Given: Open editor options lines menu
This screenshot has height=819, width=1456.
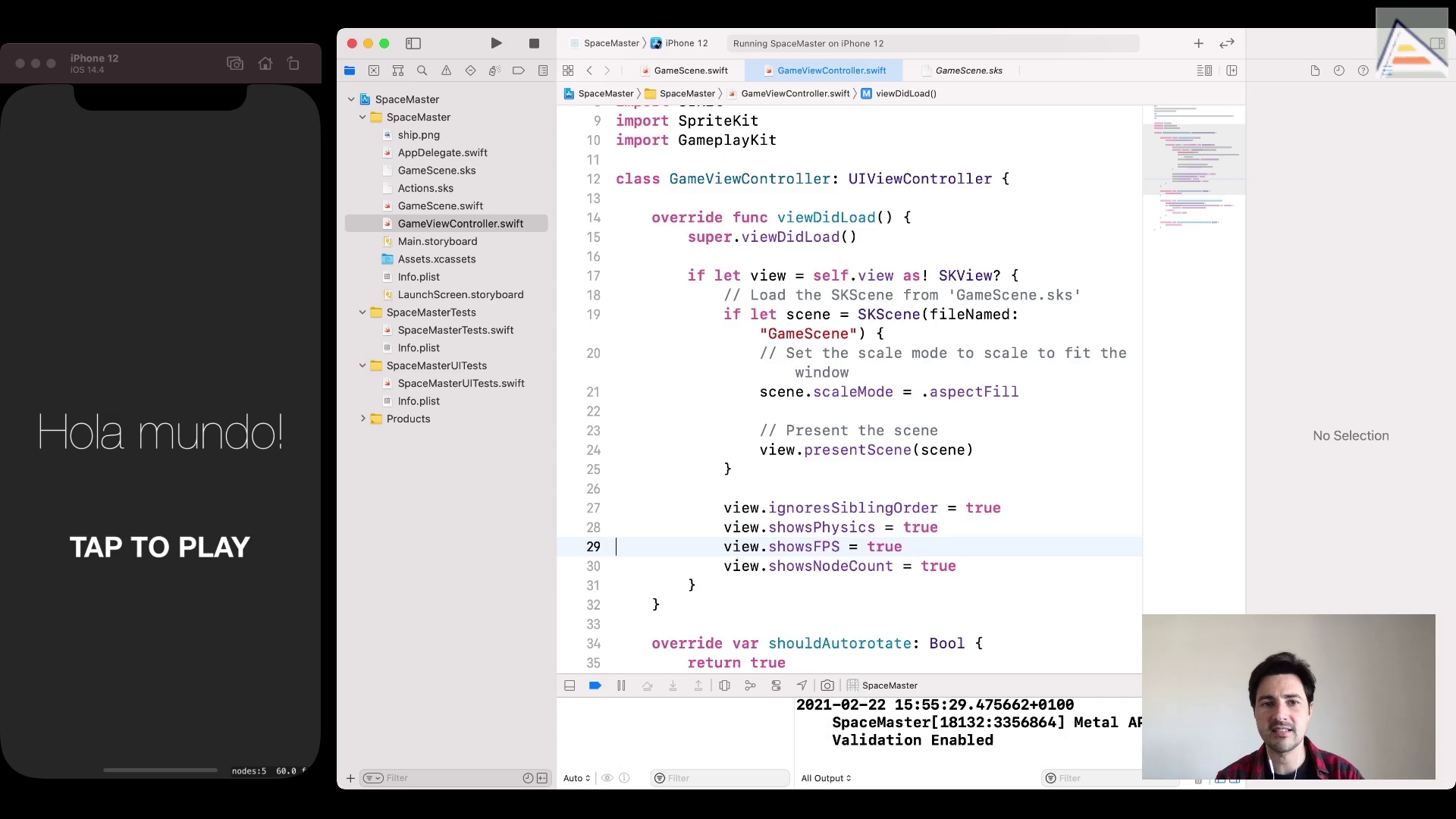Looking at the screenshot, I should click(1204, 71).
